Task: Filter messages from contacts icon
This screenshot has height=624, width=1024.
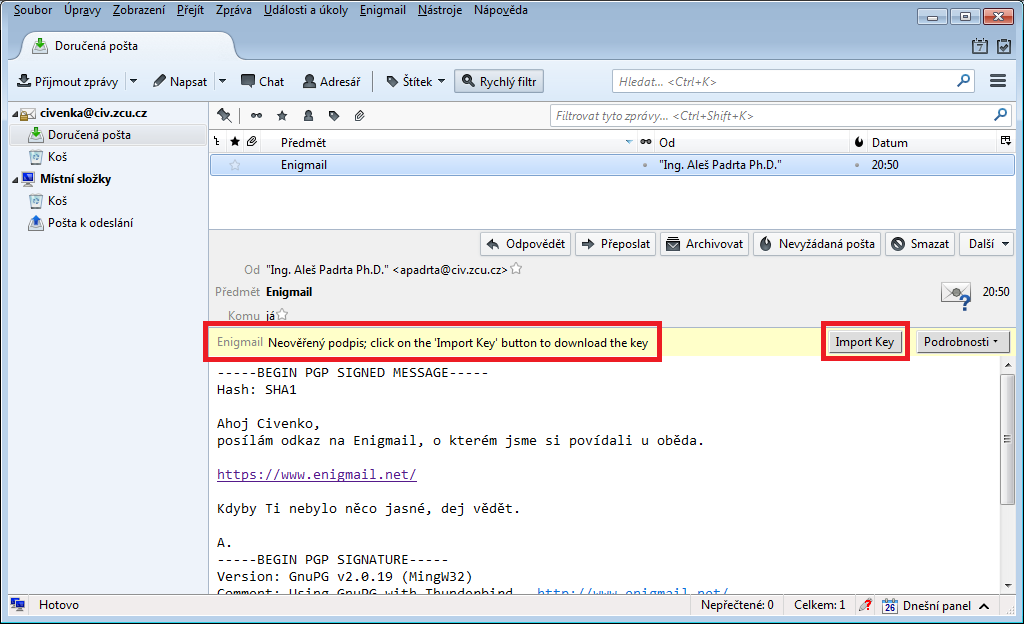Action: click(308, 116)
